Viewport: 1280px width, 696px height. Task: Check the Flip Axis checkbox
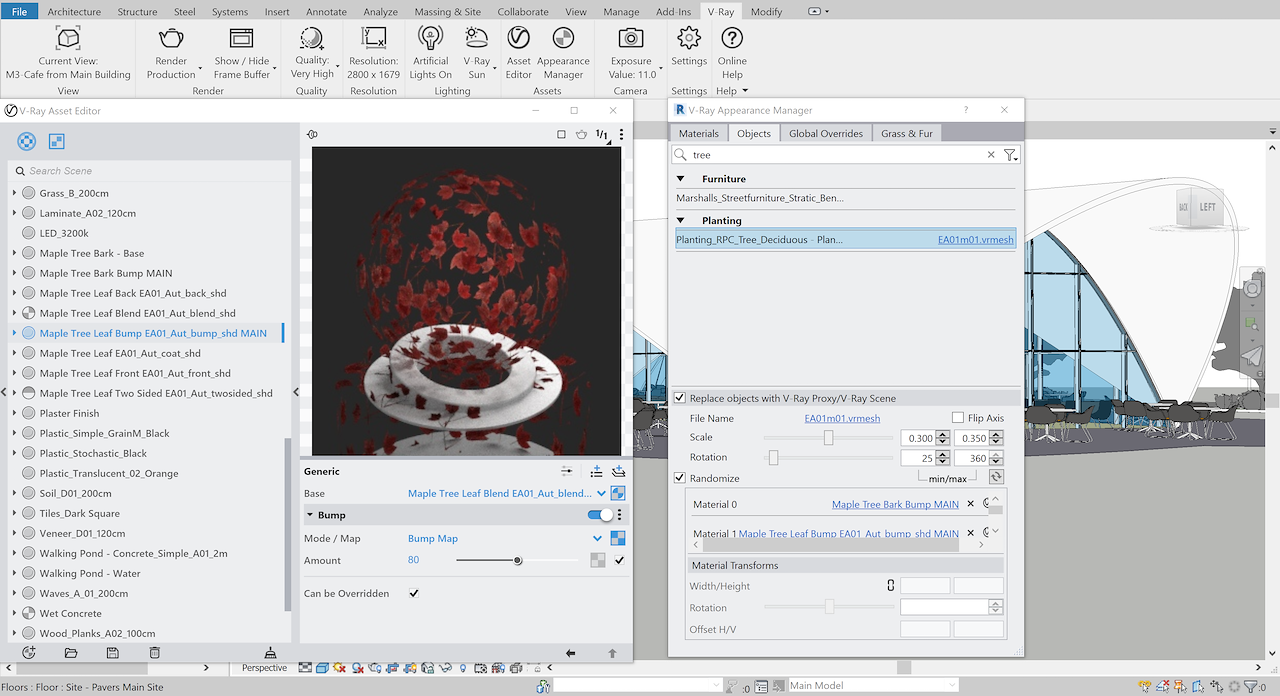point(958,418)
